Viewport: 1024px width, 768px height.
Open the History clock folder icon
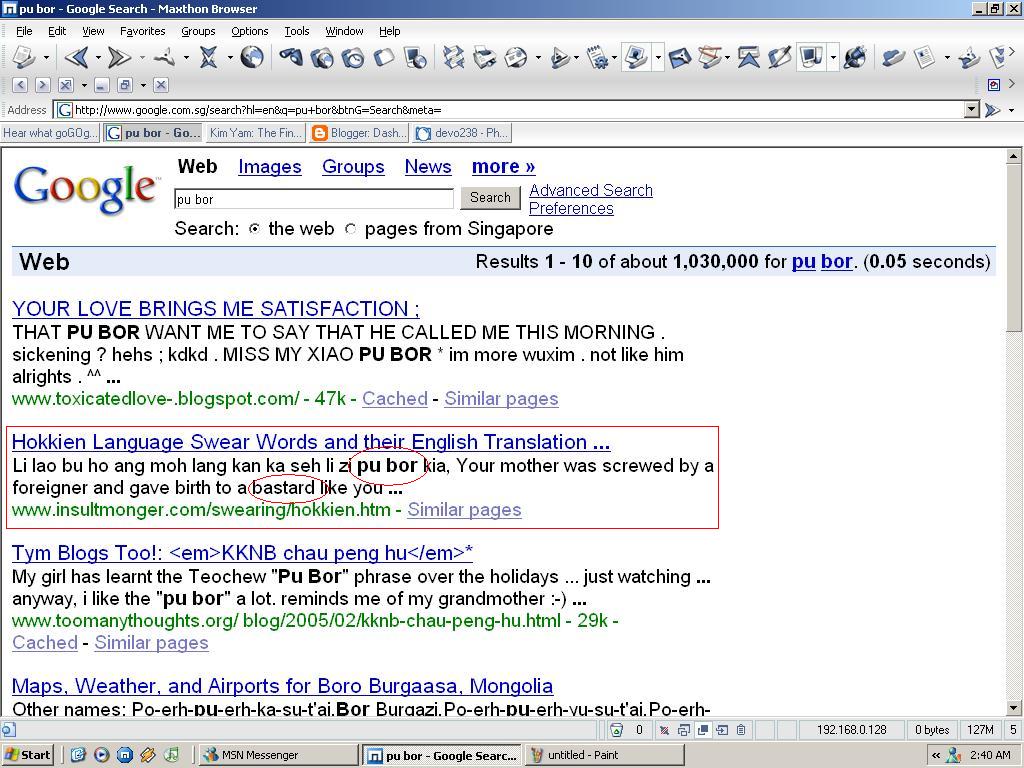pos(353,57)
